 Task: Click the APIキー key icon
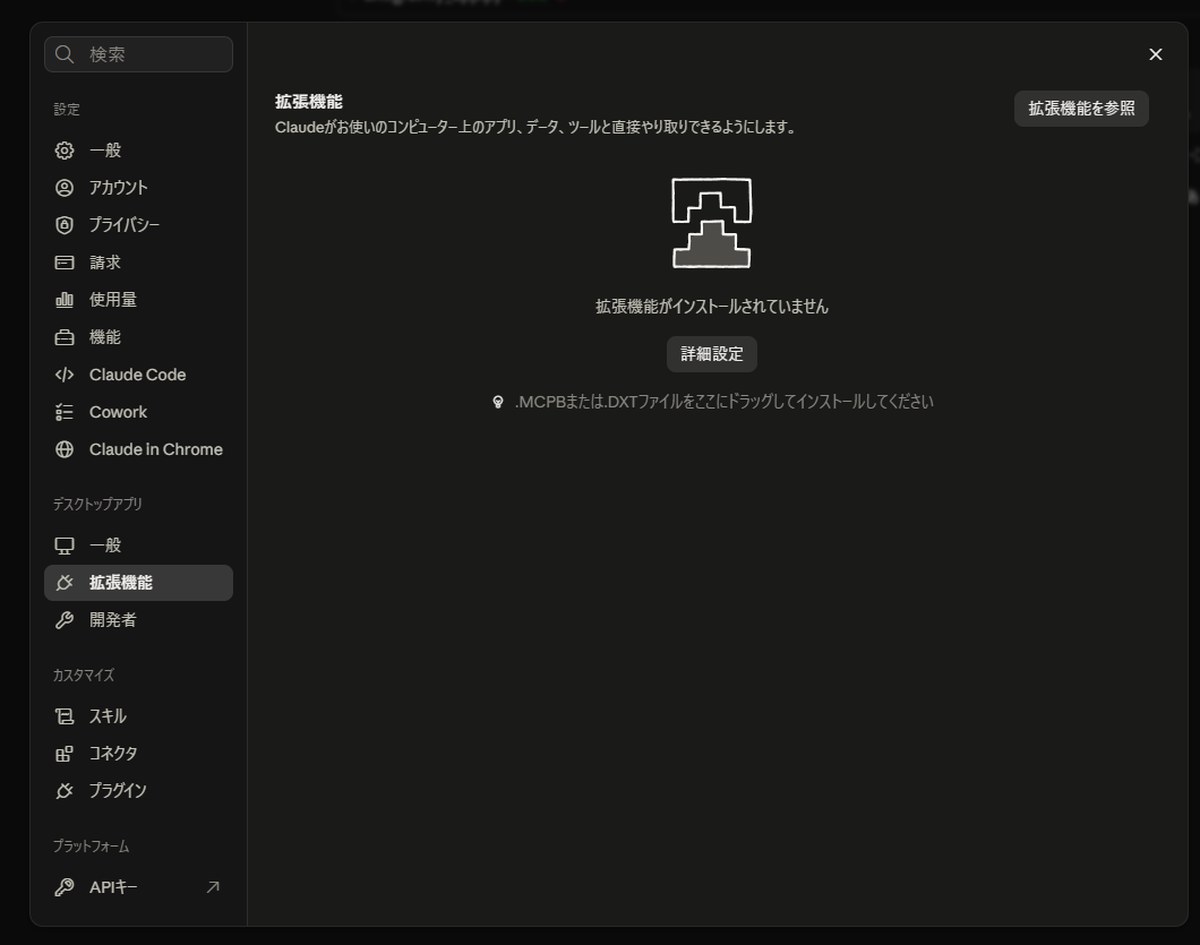tap(65, 887)
